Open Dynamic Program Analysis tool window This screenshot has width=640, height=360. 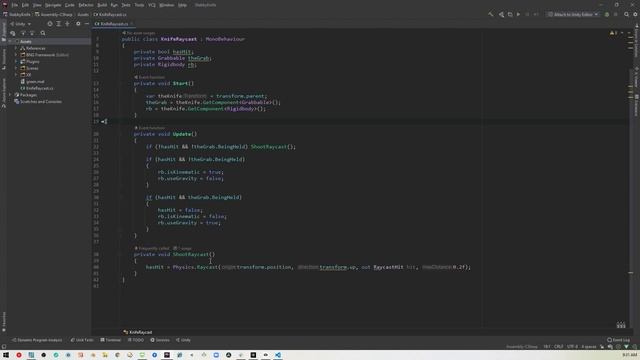pos(37,340)
